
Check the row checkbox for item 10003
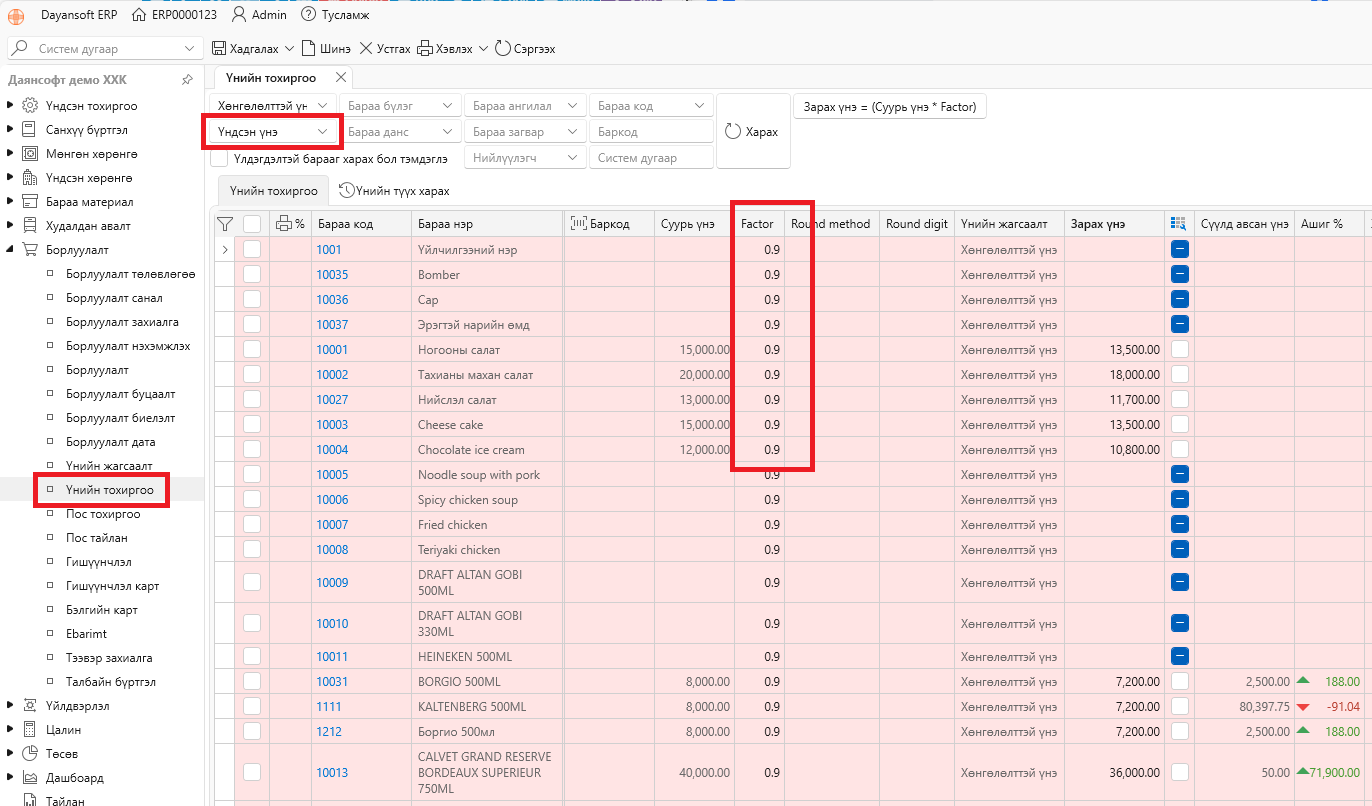[x=252, y=424]
